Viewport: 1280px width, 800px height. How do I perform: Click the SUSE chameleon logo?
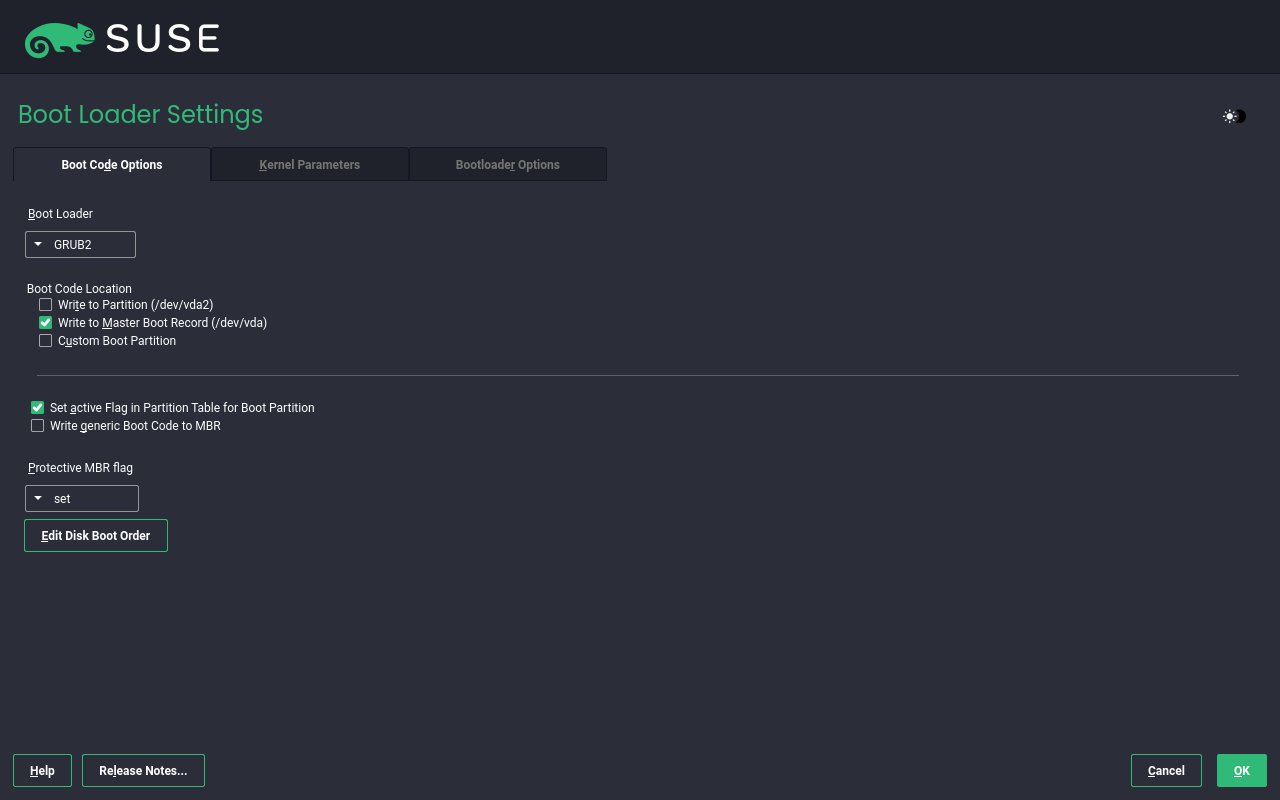click(59, 39)
